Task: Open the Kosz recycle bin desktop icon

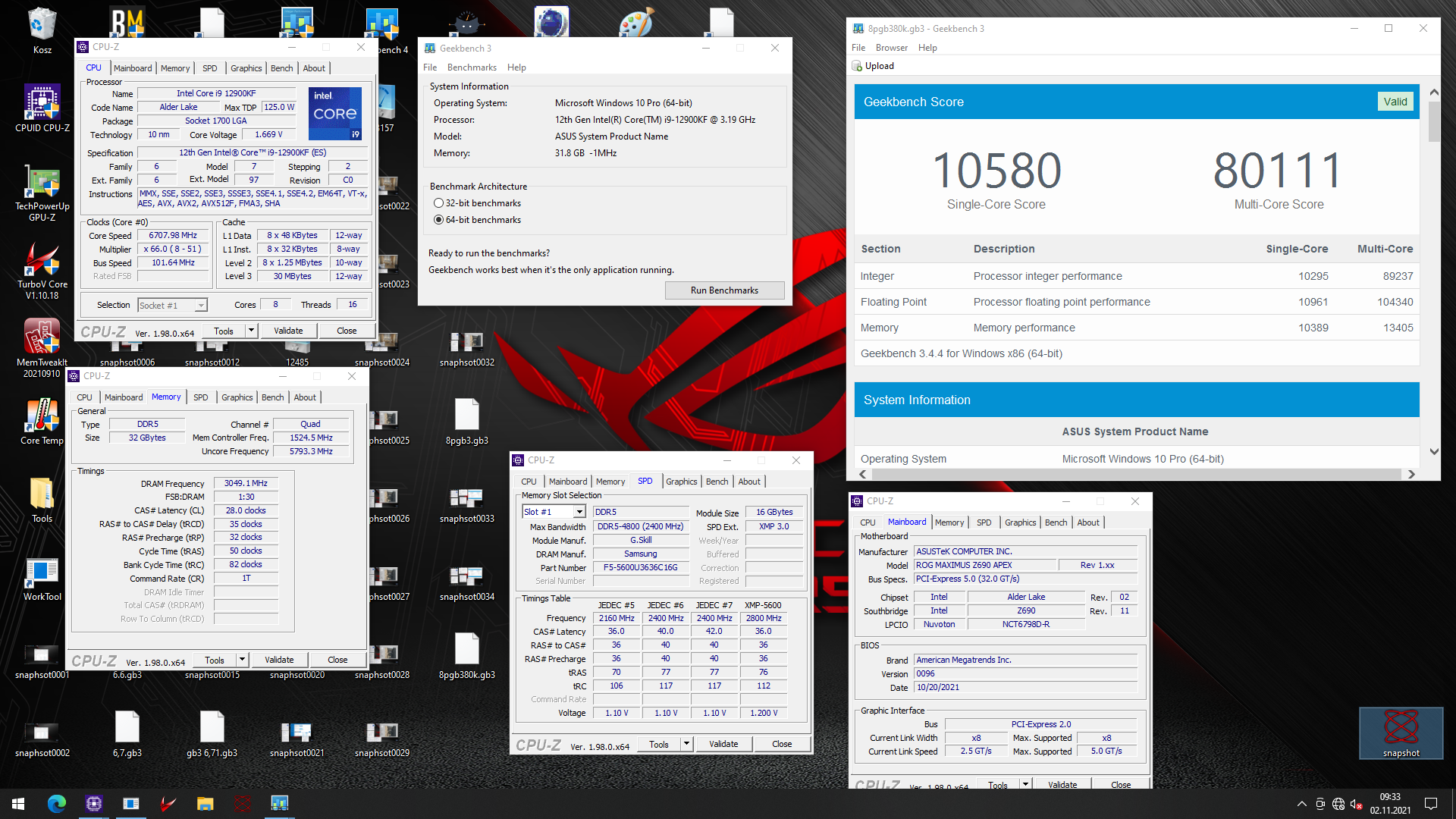Action: 42,30
